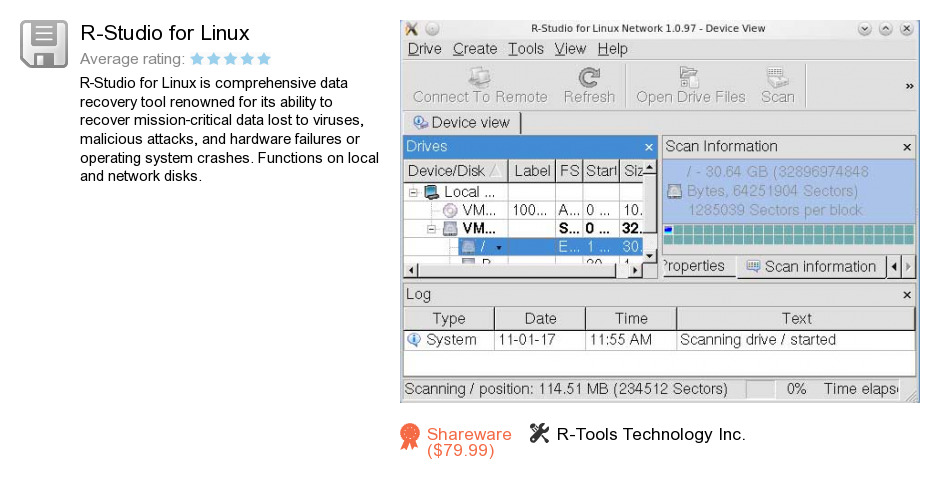940x486 pixels.
Task: Switch to the Scan information tab
Action: 812,267
